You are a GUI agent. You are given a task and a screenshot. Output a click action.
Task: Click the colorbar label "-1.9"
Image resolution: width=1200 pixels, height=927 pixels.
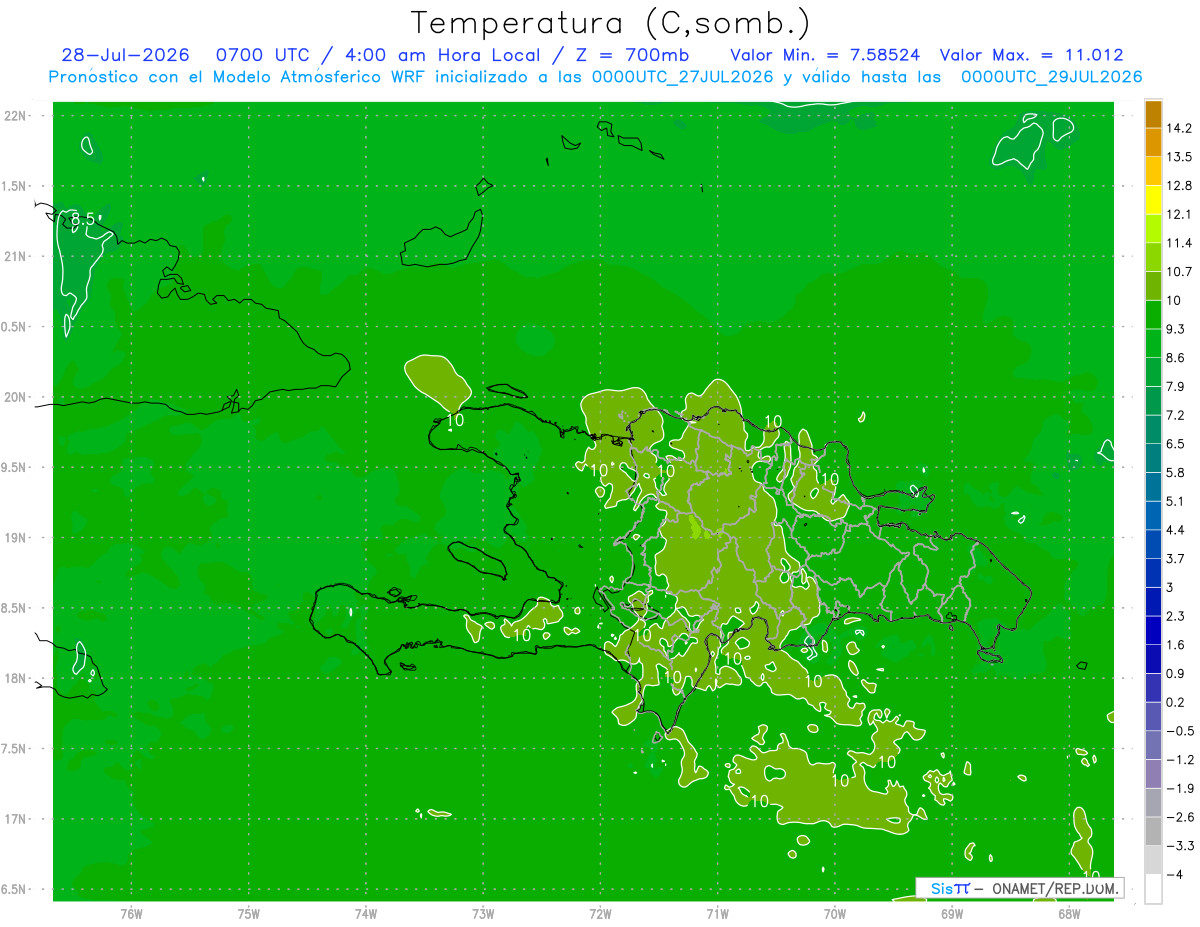click(x=1179, y=789)
